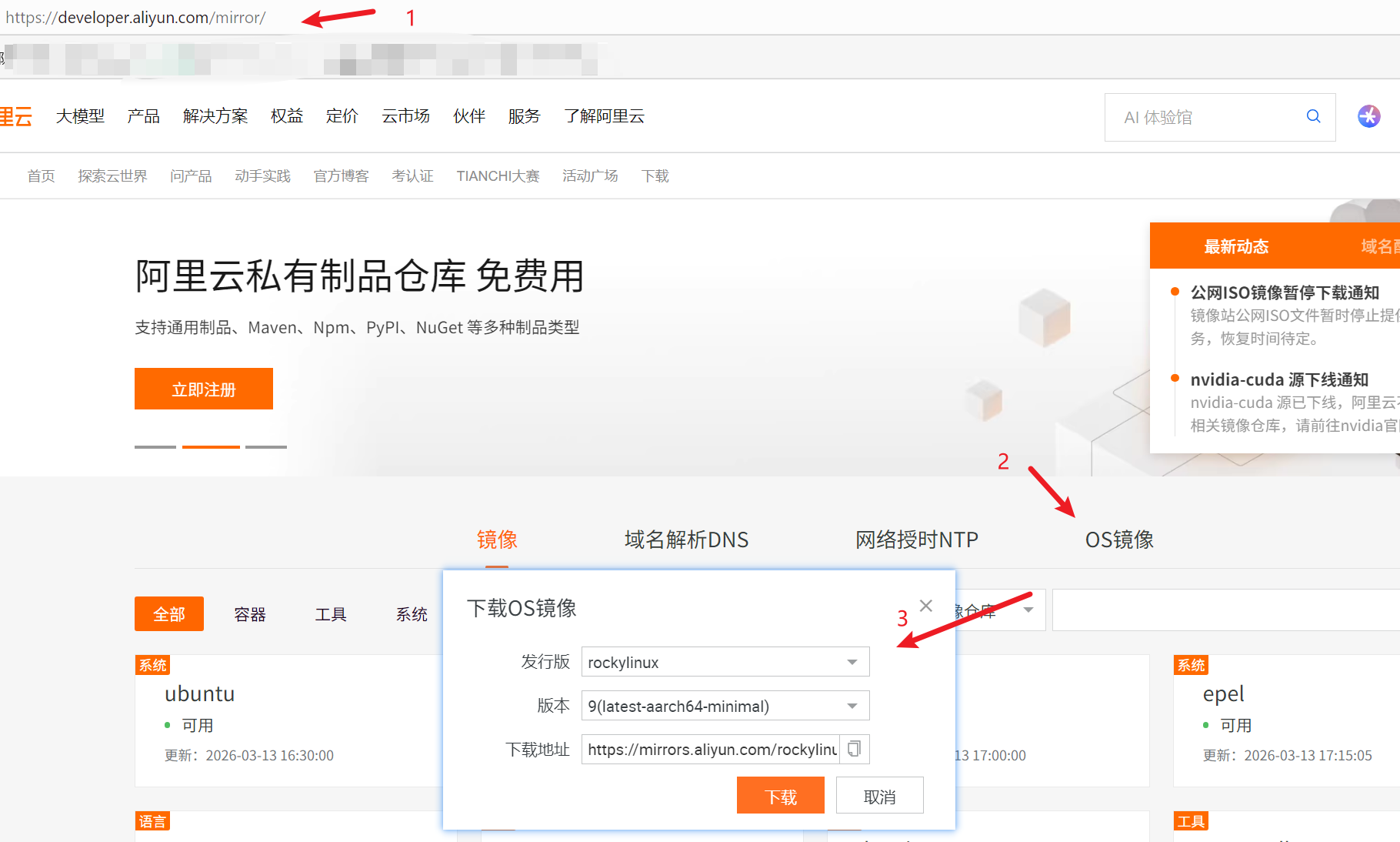Open the 问产品 link

click(191, 176)
